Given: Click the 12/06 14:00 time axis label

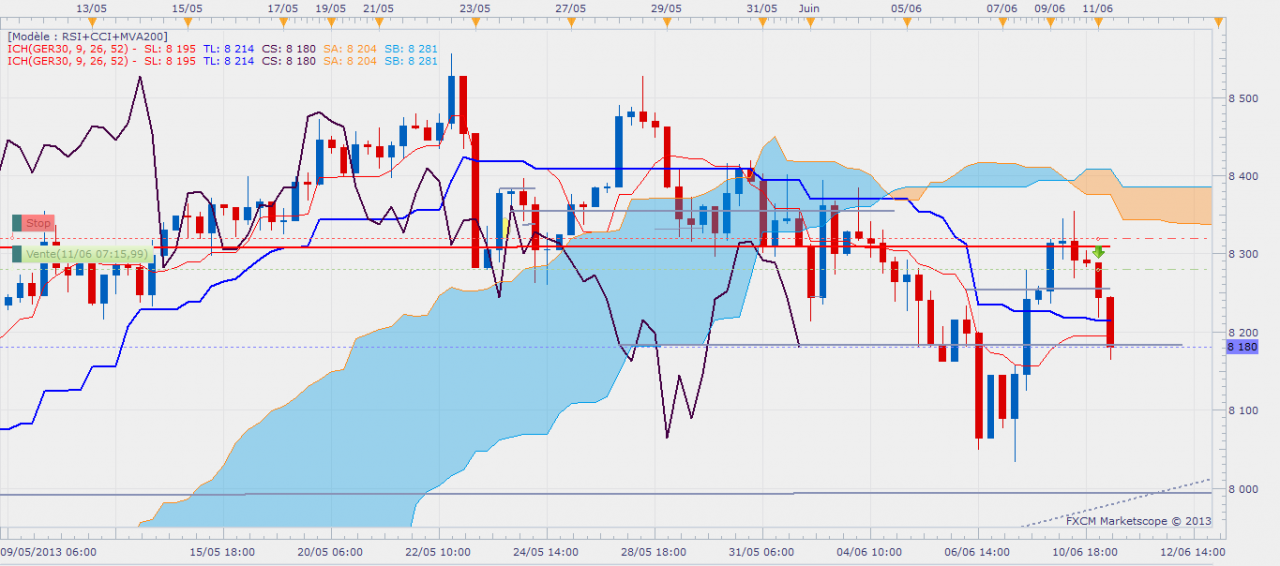Looking at the screenshot, I should [x=1194, y=551].
